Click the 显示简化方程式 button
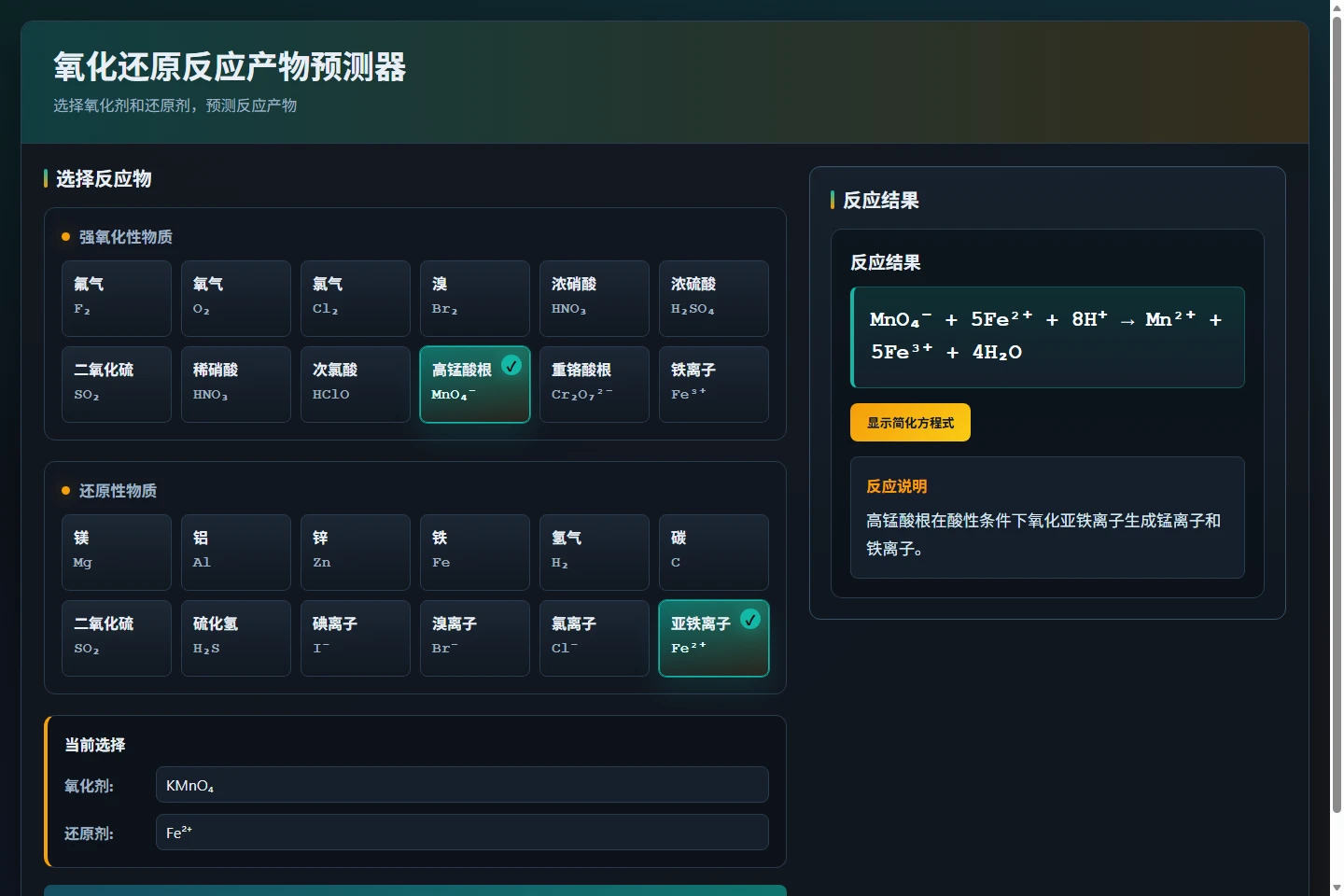Screen dimensions: 1344x896 [x=910, y=423]
